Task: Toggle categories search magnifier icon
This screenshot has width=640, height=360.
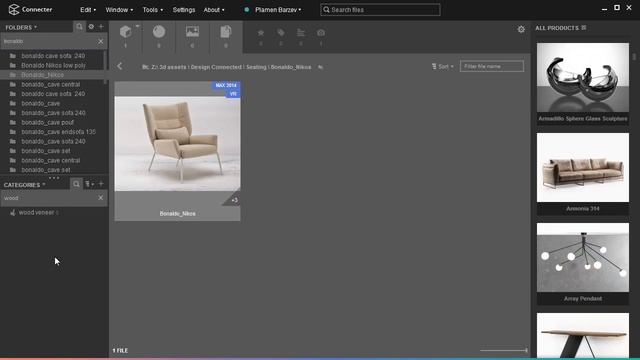Action: click(x=76, y=184)
